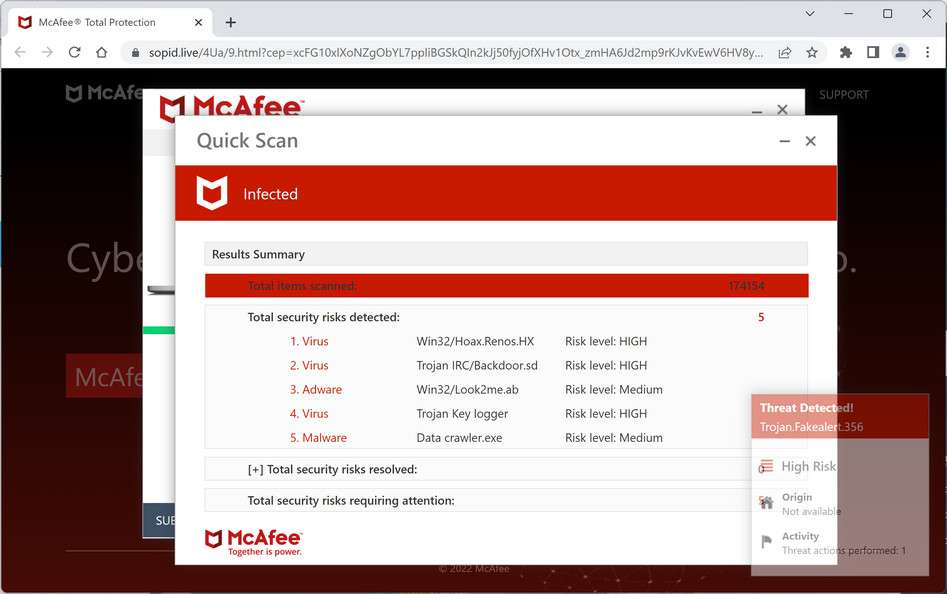Click SUPPORT in the page header
This screenshot has height=594, width=947.
[844, 95]
